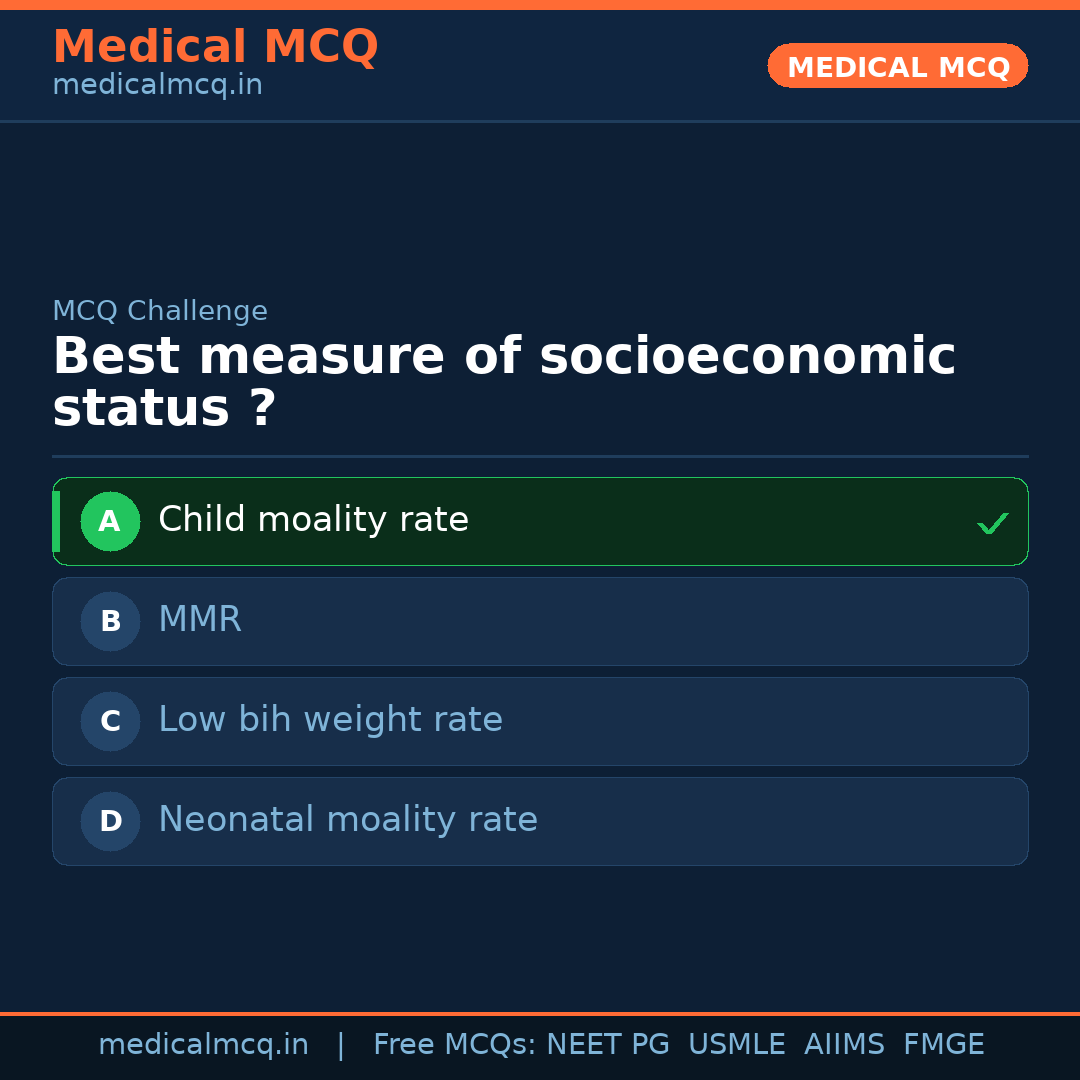Select "Neonatal moality rate" as the answer
Image resolution: width=1080 pixels, height=1080 pixels.
[348, 820]
